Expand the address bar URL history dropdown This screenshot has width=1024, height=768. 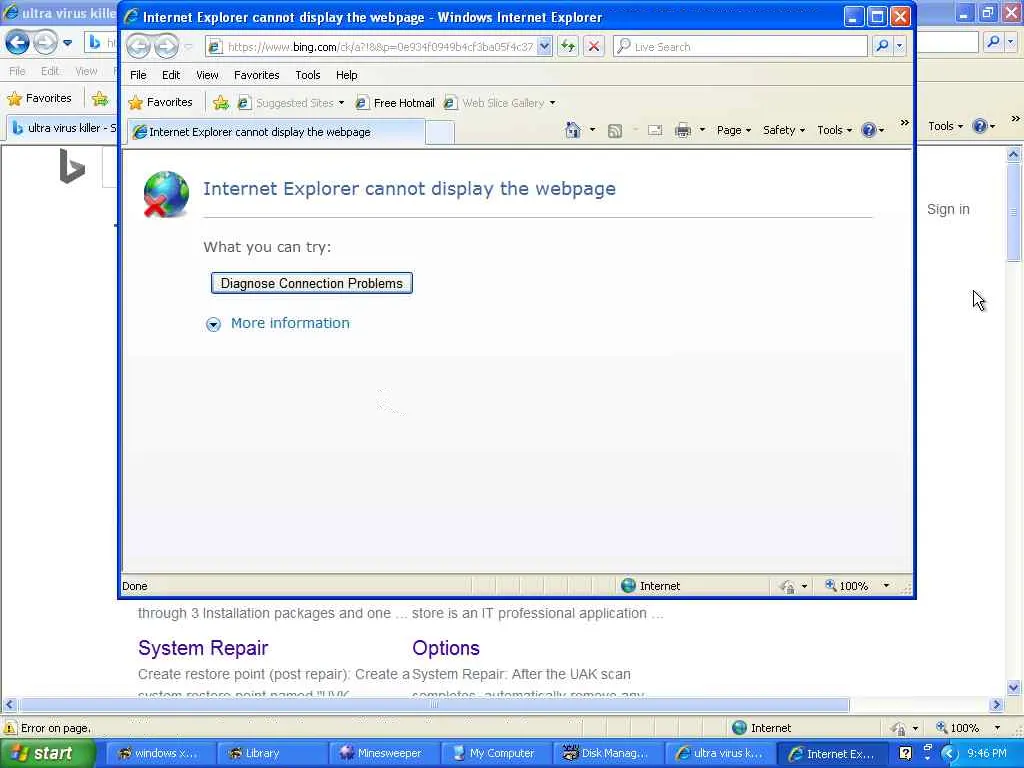coord(544,46)
